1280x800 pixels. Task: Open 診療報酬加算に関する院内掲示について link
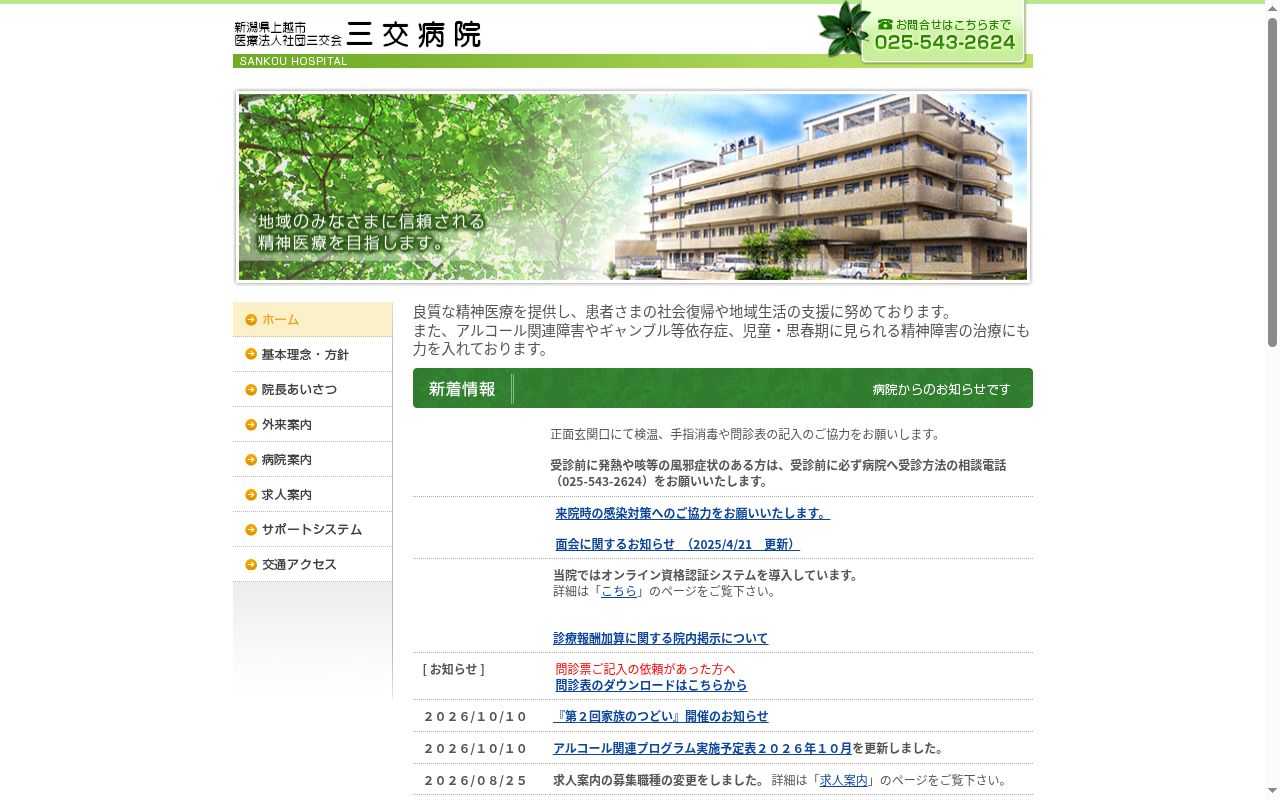coord(660,638)
